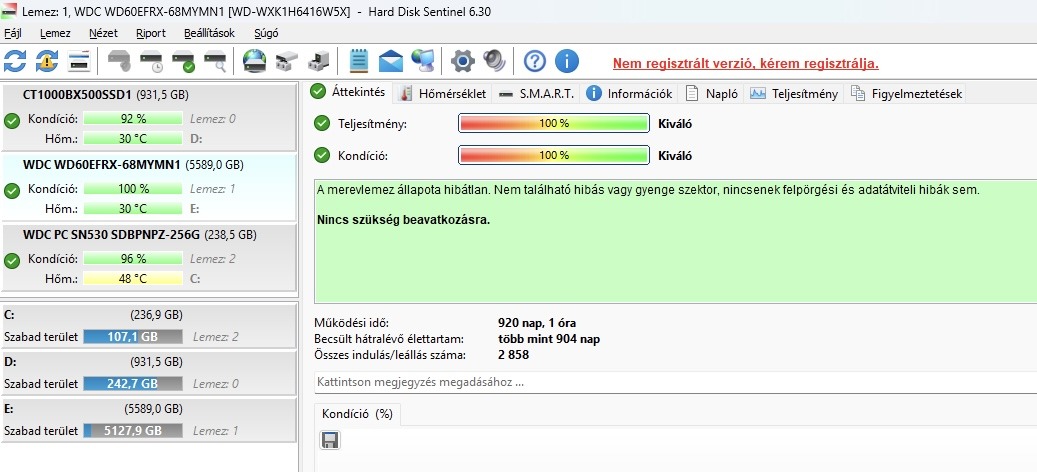The image size is (1037, 472).
Task: Select the Kondíció (%) chart tab
Action: (x=357, y=414)
